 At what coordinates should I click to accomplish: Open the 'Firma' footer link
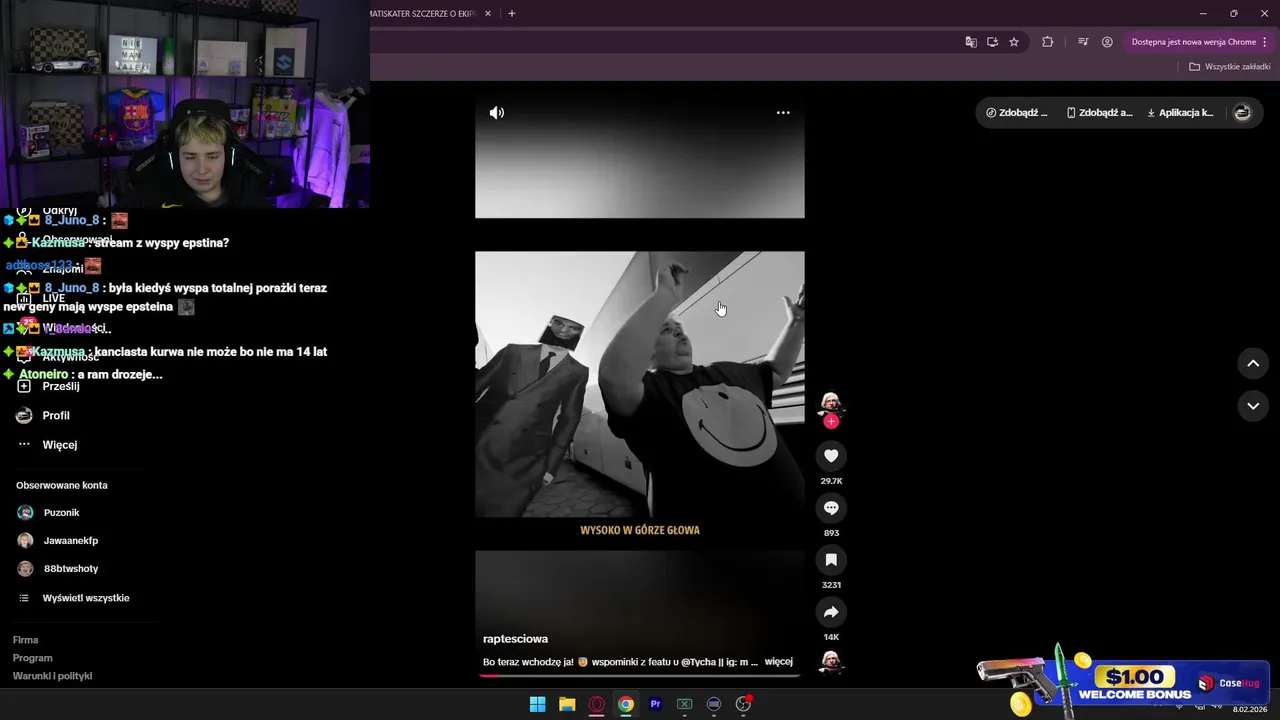pyautogui.click(x=25, y=640)
